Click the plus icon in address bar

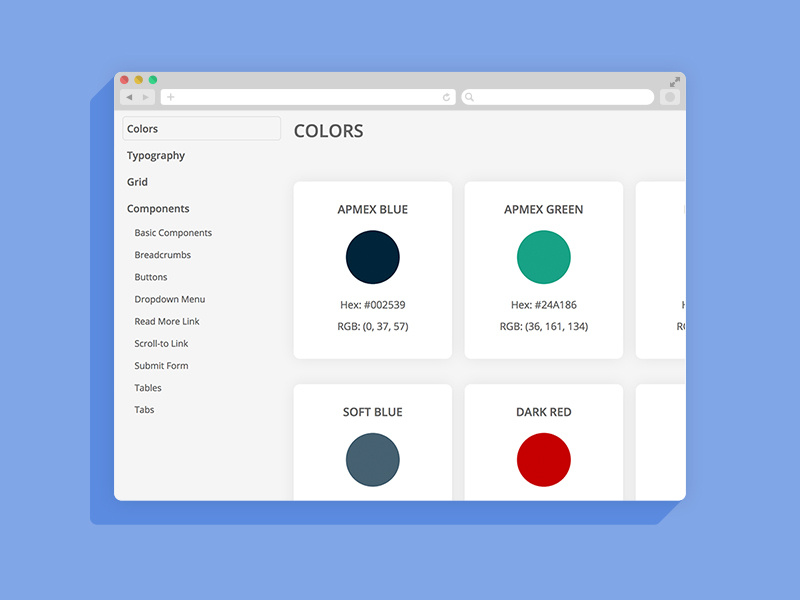(171, 97)
